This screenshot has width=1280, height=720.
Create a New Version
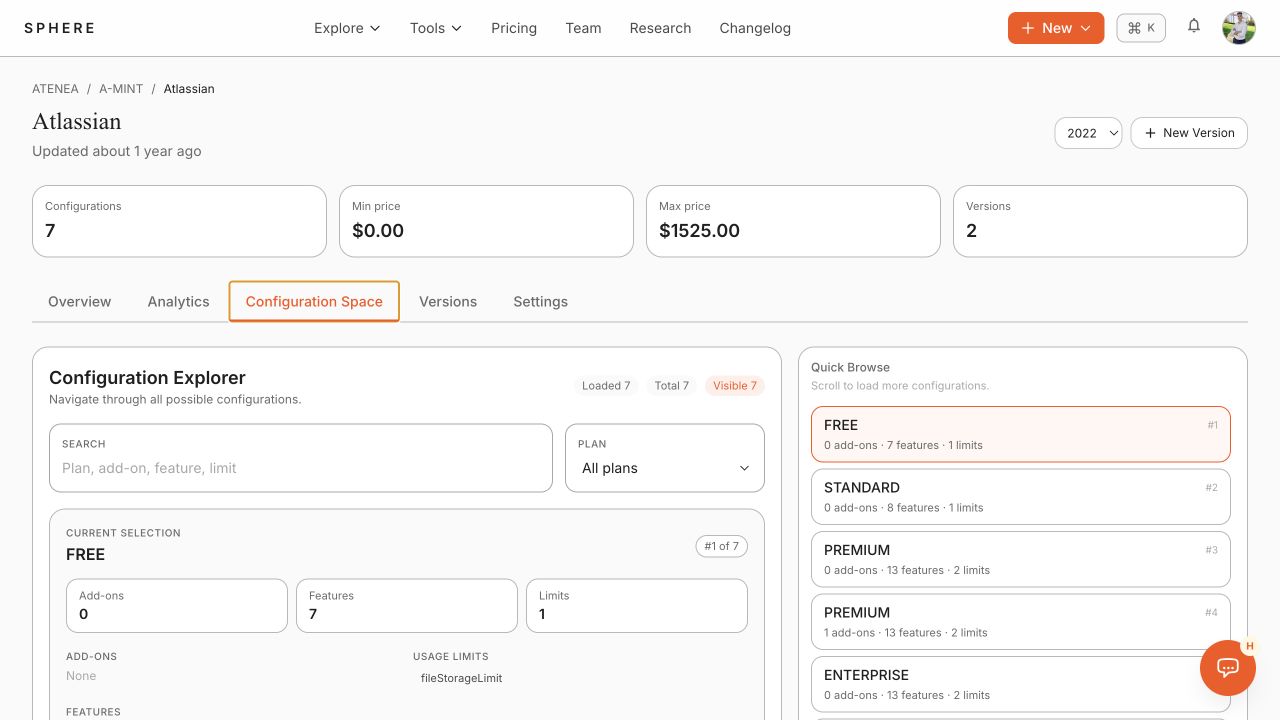tap(1189, 133)
